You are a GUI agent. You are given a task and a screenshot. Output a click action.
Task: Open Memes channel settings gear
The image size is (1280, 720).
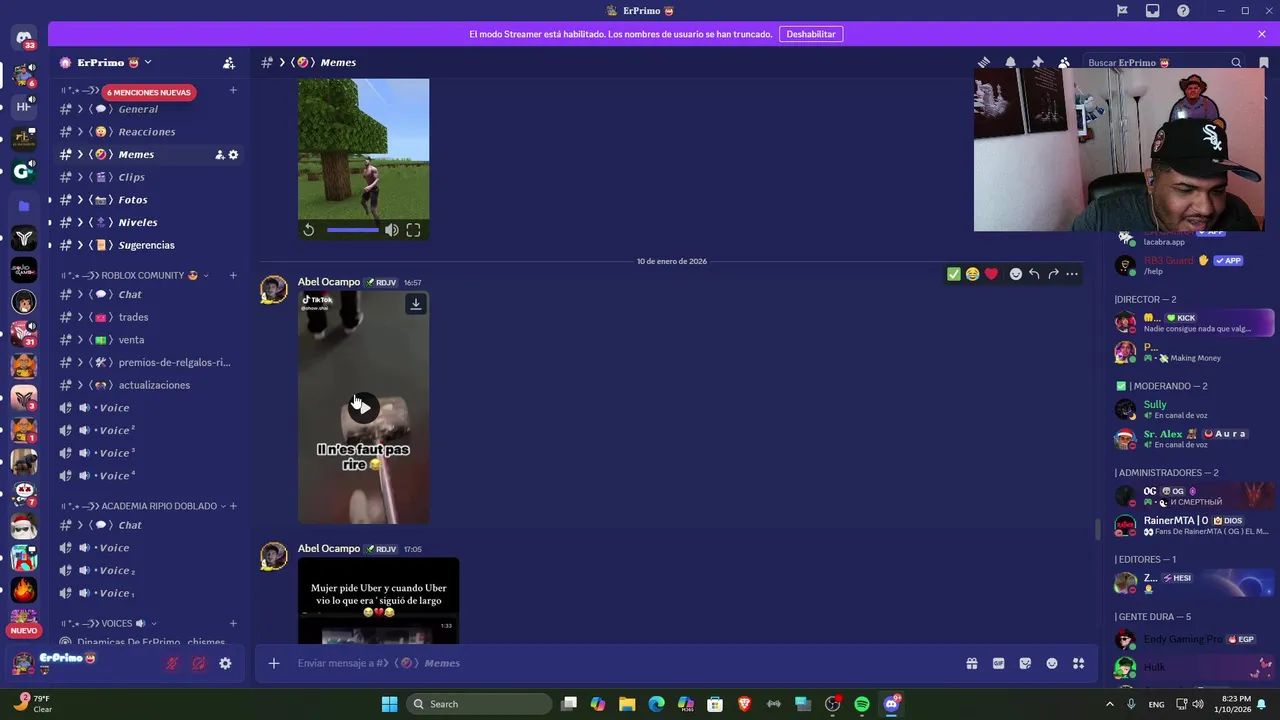pos(234,155)
